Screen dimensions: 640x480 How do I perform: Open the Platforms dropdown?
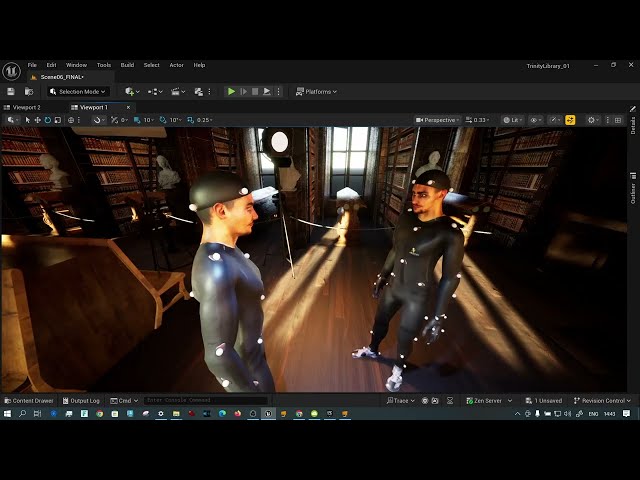pyautogui.click(x=316, y=91)
